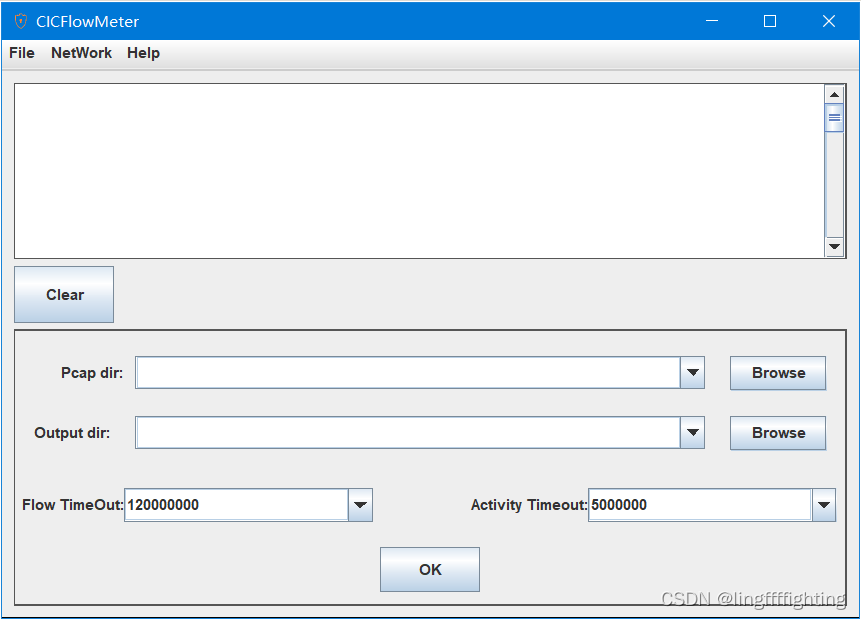Expand the Pcap dir dropdown

[692, 372]
